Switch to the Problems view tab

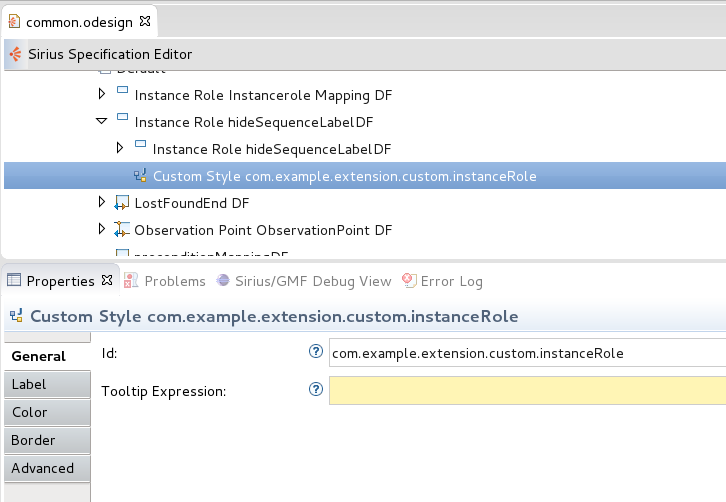[166, 281]
